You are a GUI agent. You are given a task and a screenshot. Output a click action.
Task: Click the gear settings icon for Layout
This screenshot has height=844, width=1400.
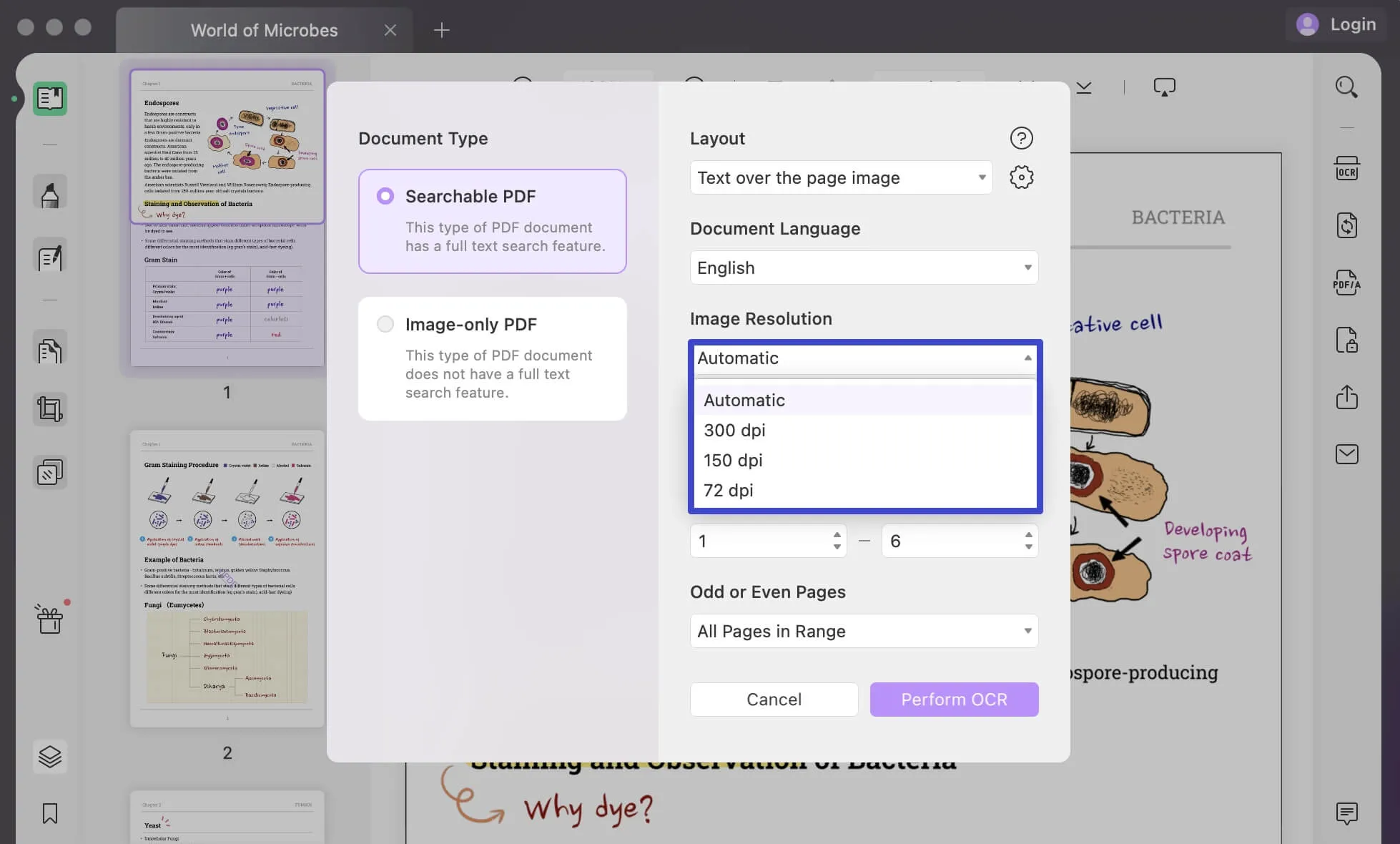[1020, 177]
